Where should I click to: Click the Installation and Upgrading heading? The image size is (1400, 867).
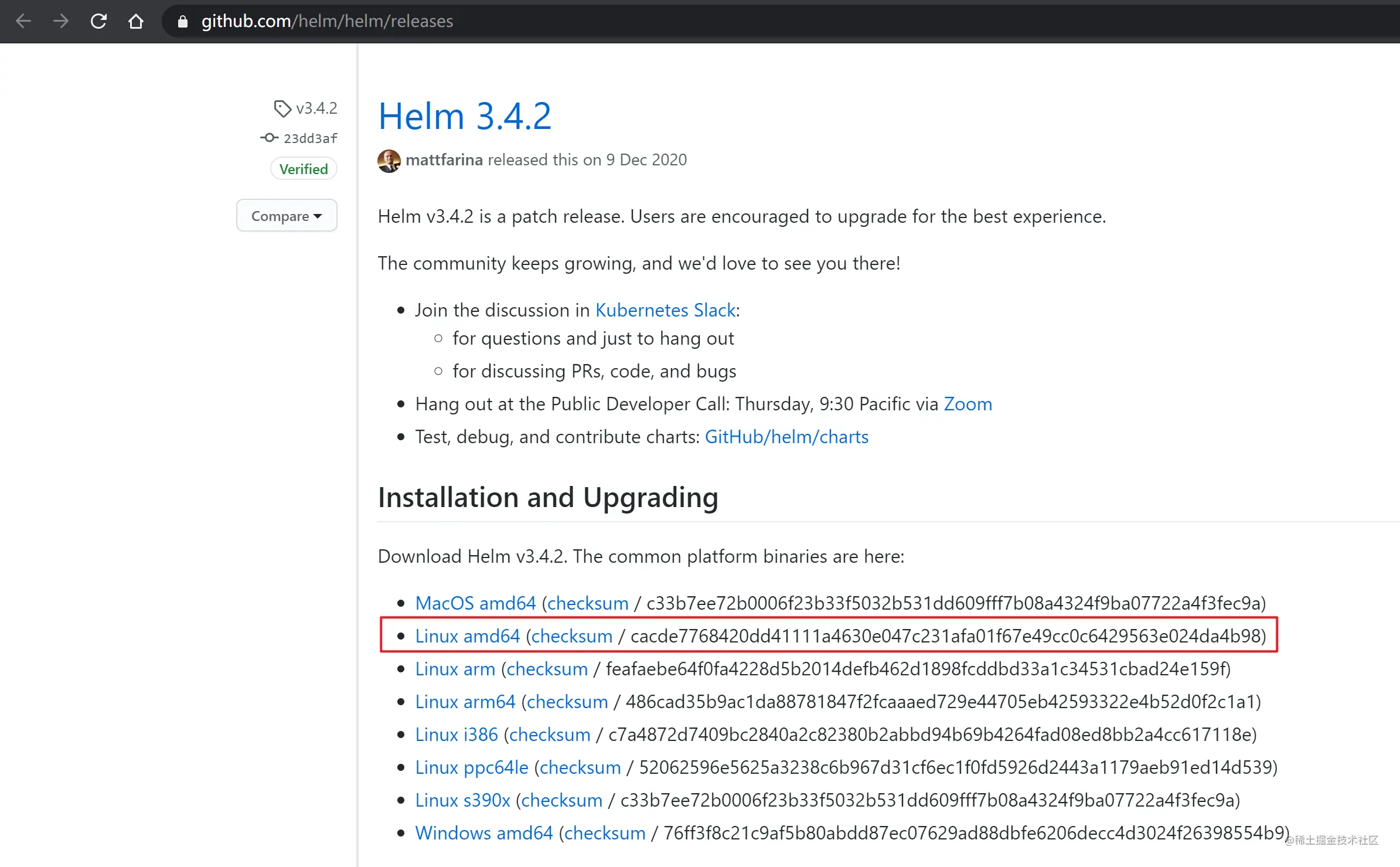[548, 498]
